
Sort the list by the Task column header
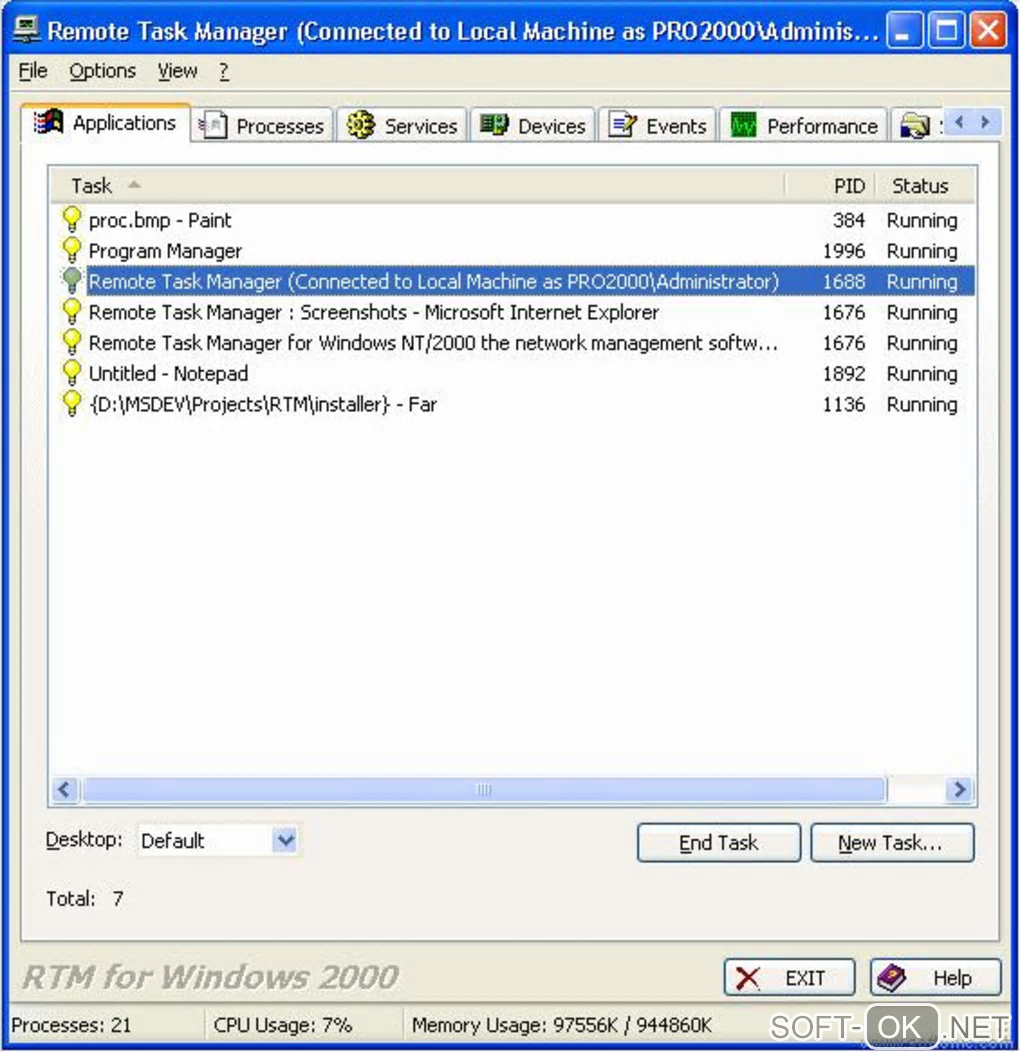coord(417,186)
